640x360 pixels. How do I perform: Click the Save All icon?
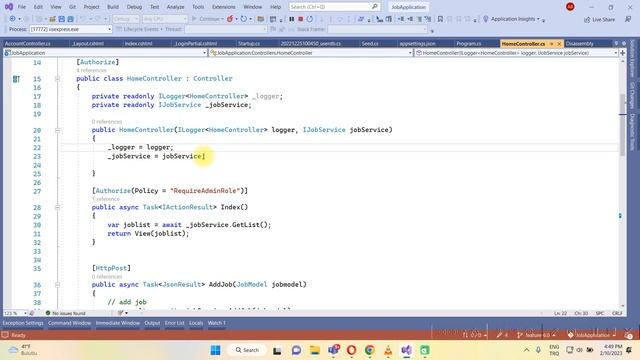tap(70, 19)
